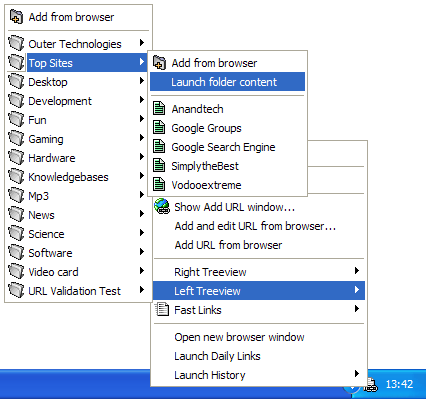Click the Mp3 folder label
The image size is (426, 399).
pos(38,196)
